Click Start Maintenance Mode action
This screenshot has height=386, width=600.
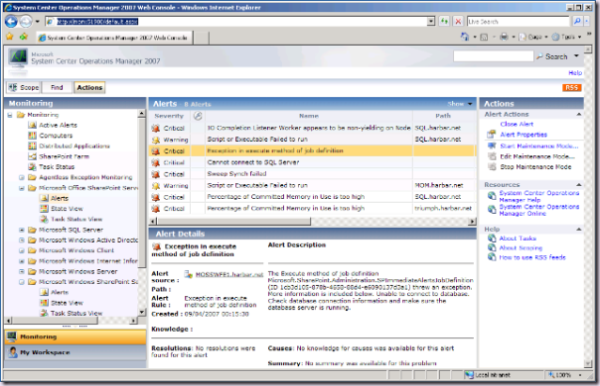(x=539, y=146)
